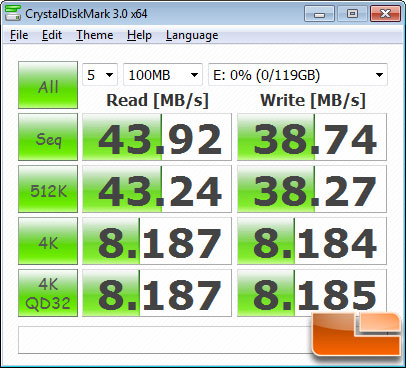Viewport: 406px width, 368px height.
Task: Click the 4K read result 8.187
Action: coord(157,241)
